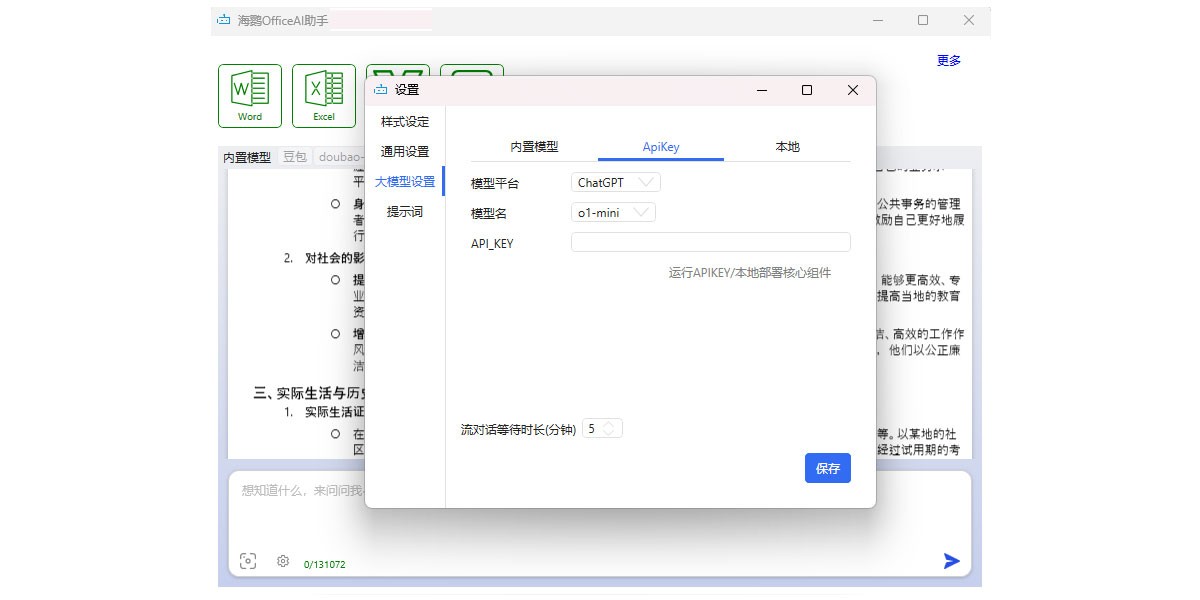Open 通用设置 in the settings sidebar
Viewport: 1200px width, 600px height.
[404, 152]
